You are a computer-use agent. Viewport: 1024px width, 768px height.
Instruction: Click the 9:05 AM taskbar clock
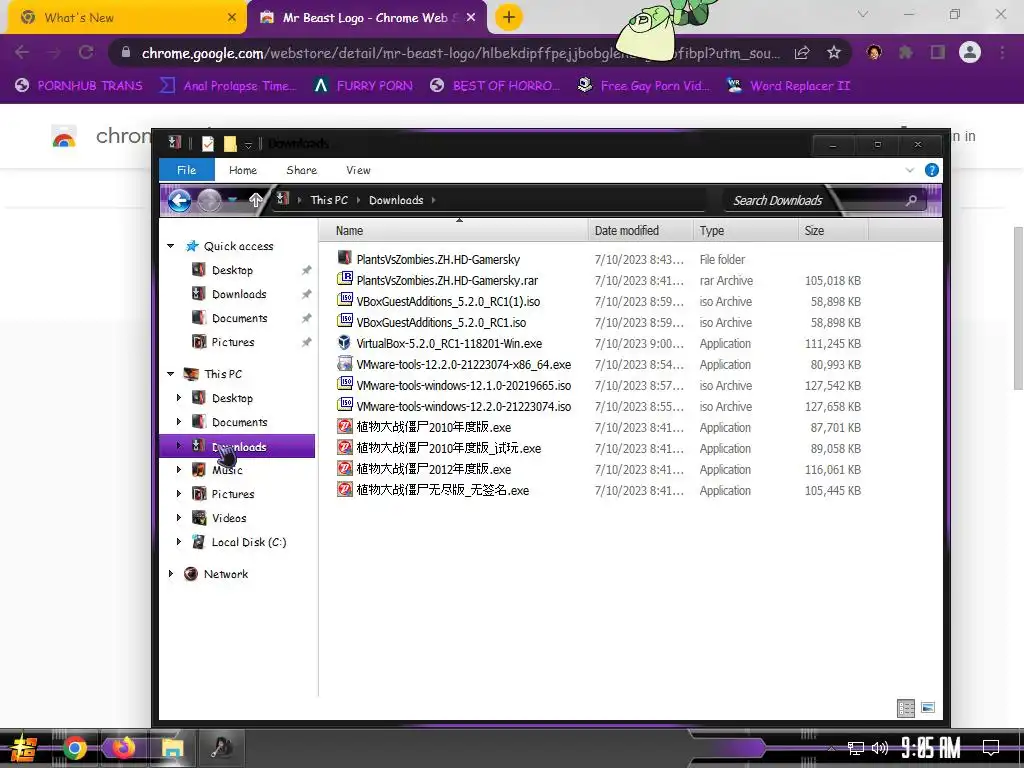pyautogui.click(x=931, y=748)
